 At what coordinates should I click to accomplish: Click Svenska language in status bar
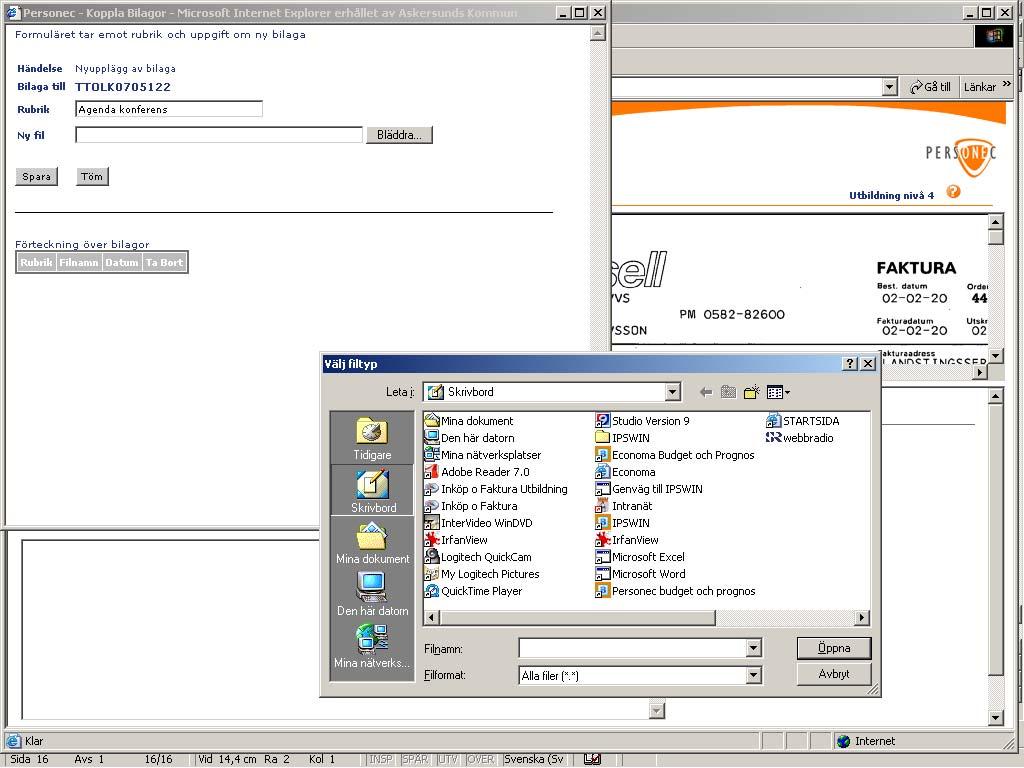[x=534, y=759]
